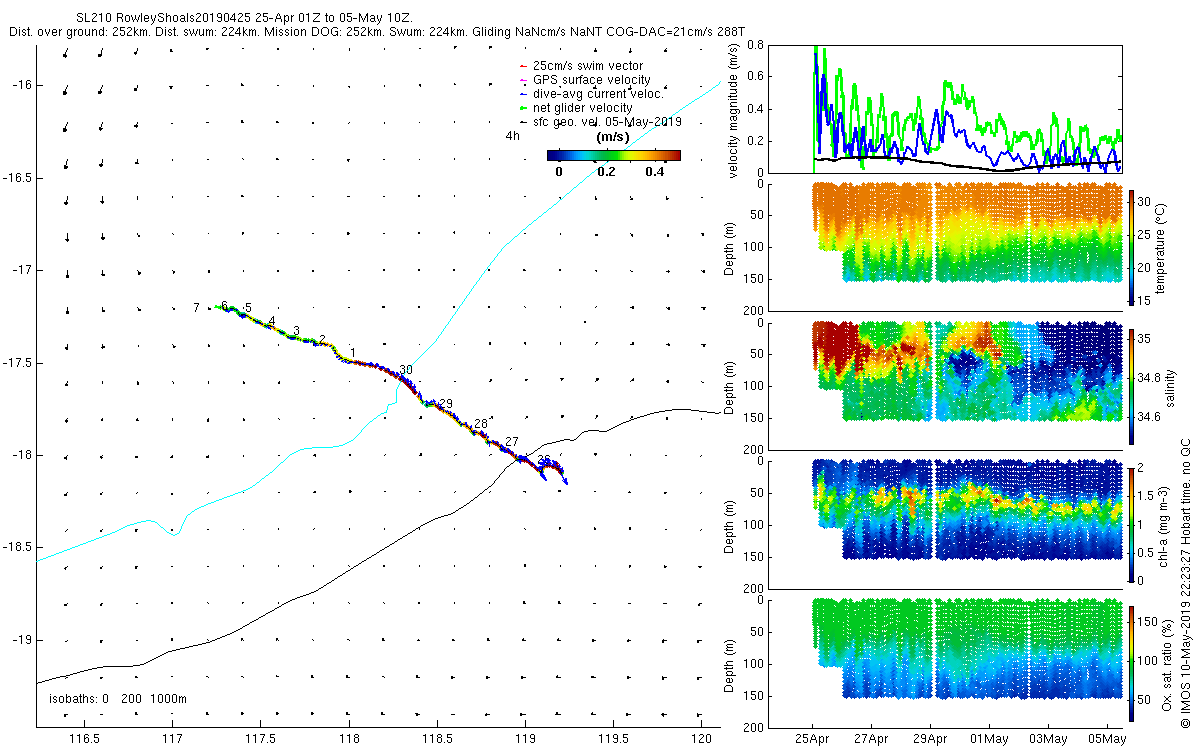Click the '4h' label near the legend
The height and width of the screenshot is (750, 1200).
click(x=513, y=135)
